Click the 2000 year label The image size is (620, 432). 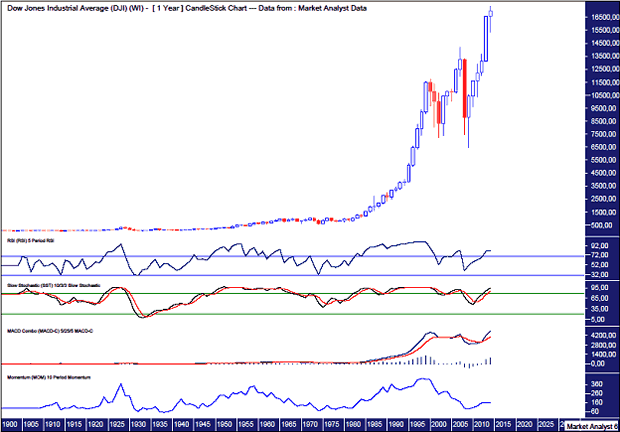click(x=439, y=424)
